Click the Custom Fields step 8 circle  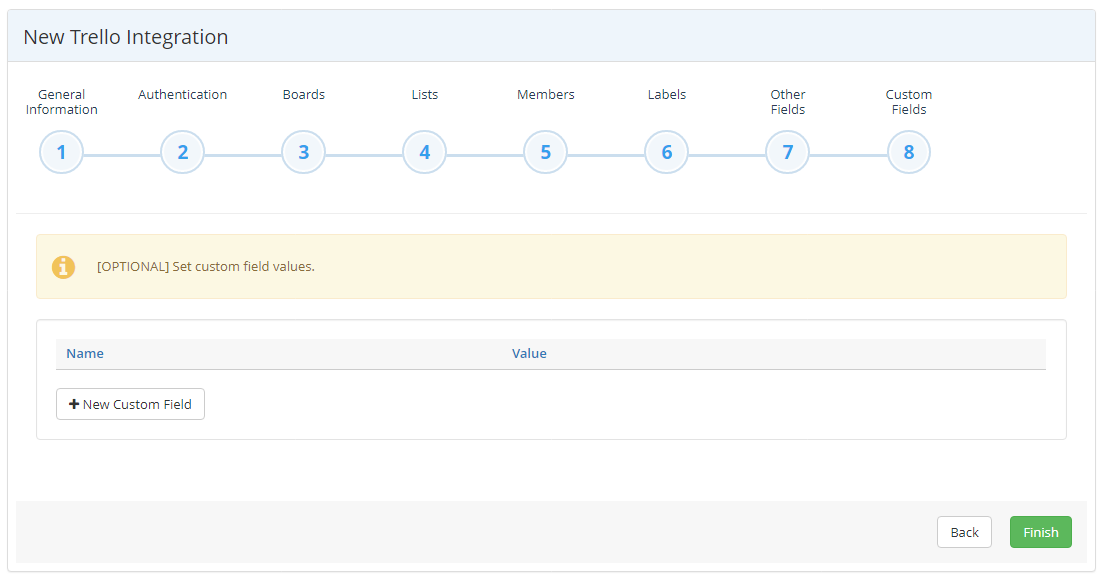tap(908, 152)
